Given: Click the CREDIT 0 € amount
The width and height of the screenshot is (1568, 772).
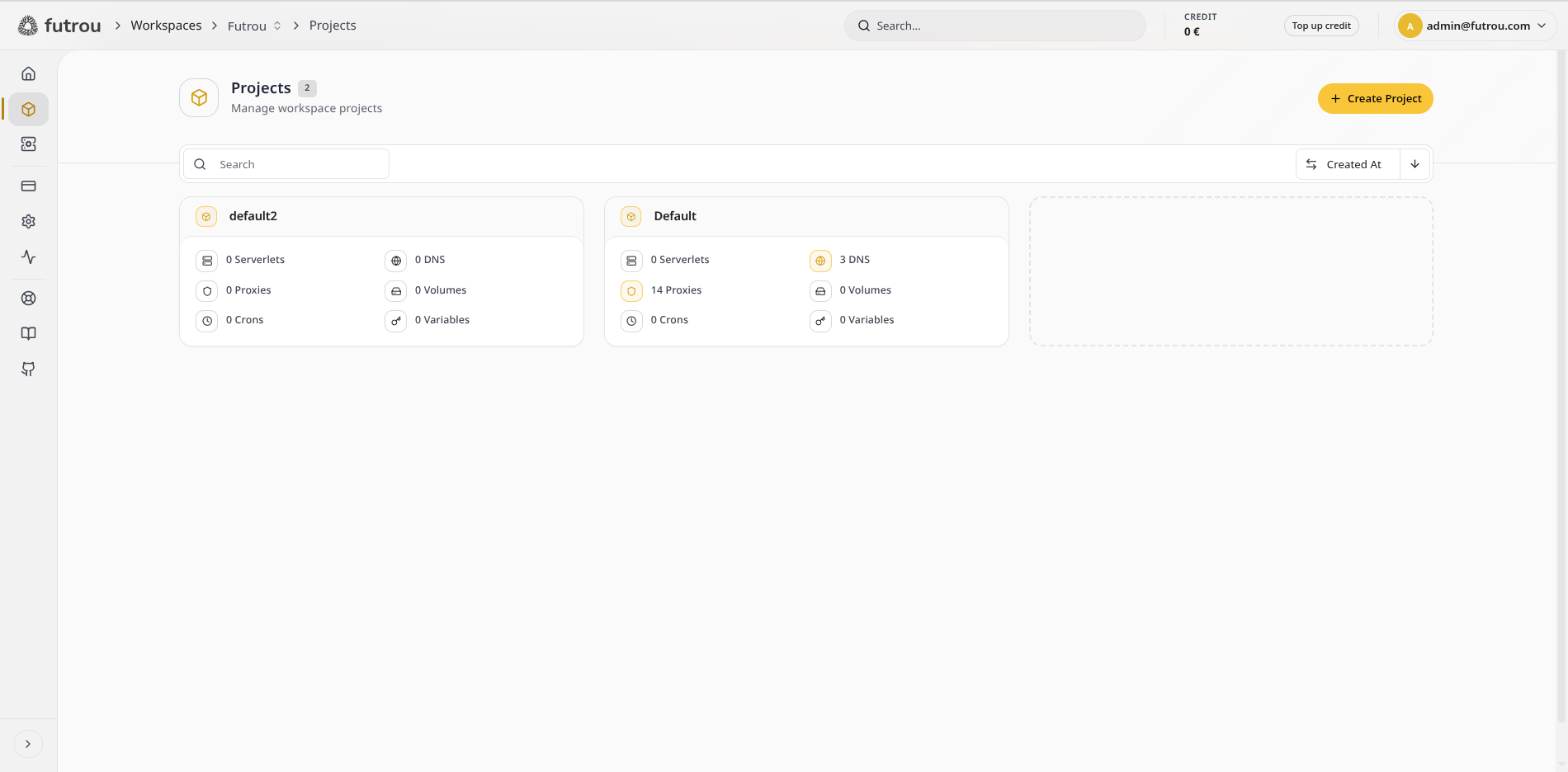Looking at the screenshot, I should (1192, 32).
